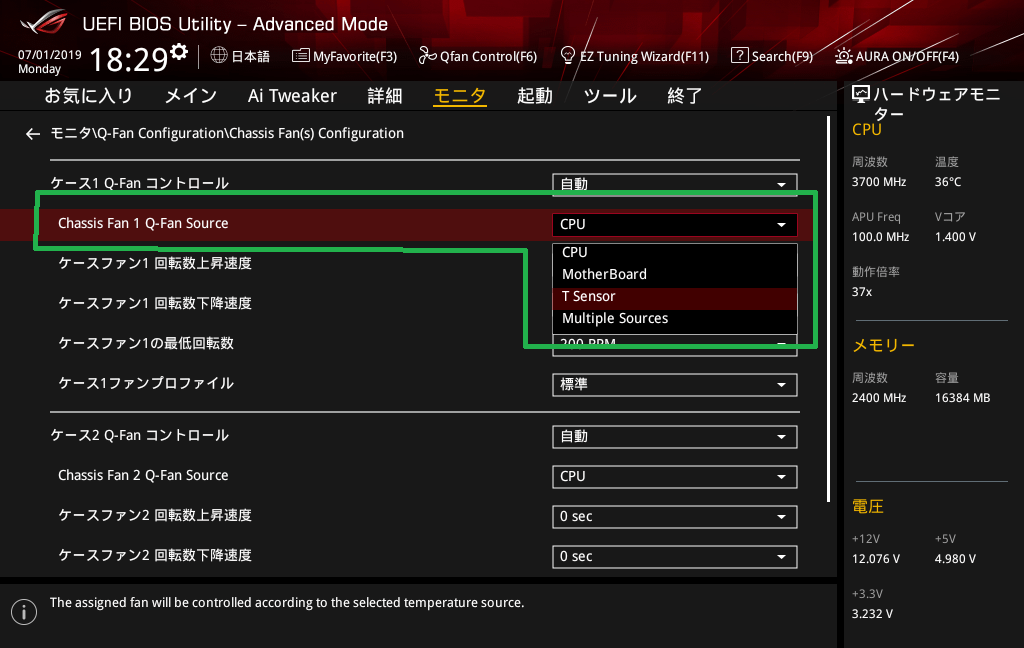
Task: Open ケース1ファンプロファイル 標準 dropdown
Action: click(675, 385)
